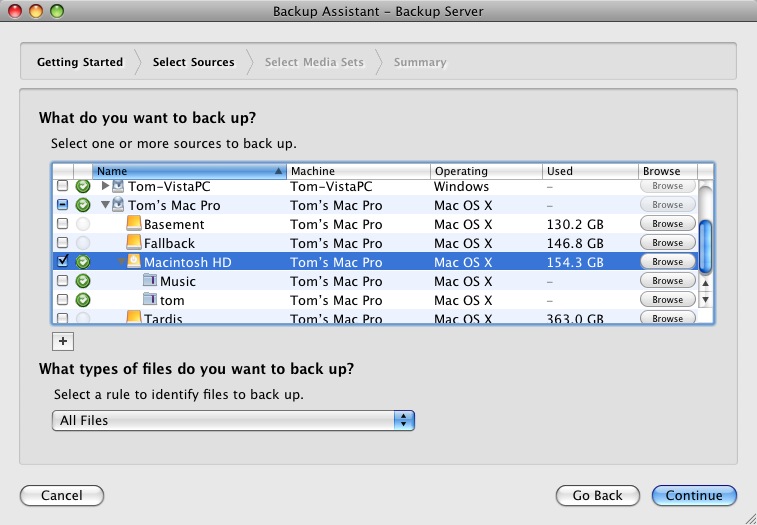Viewport: 757px width, 525px height.
Task: Browse the Basement volume
Action: (x=668, y=224)
